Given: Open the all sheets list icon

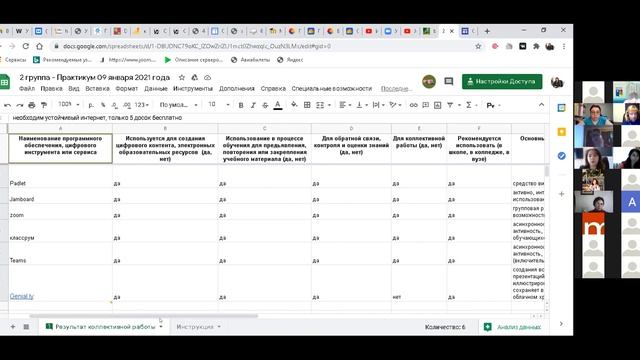Looking at the screenshot, I should click(x=26, y=327).
